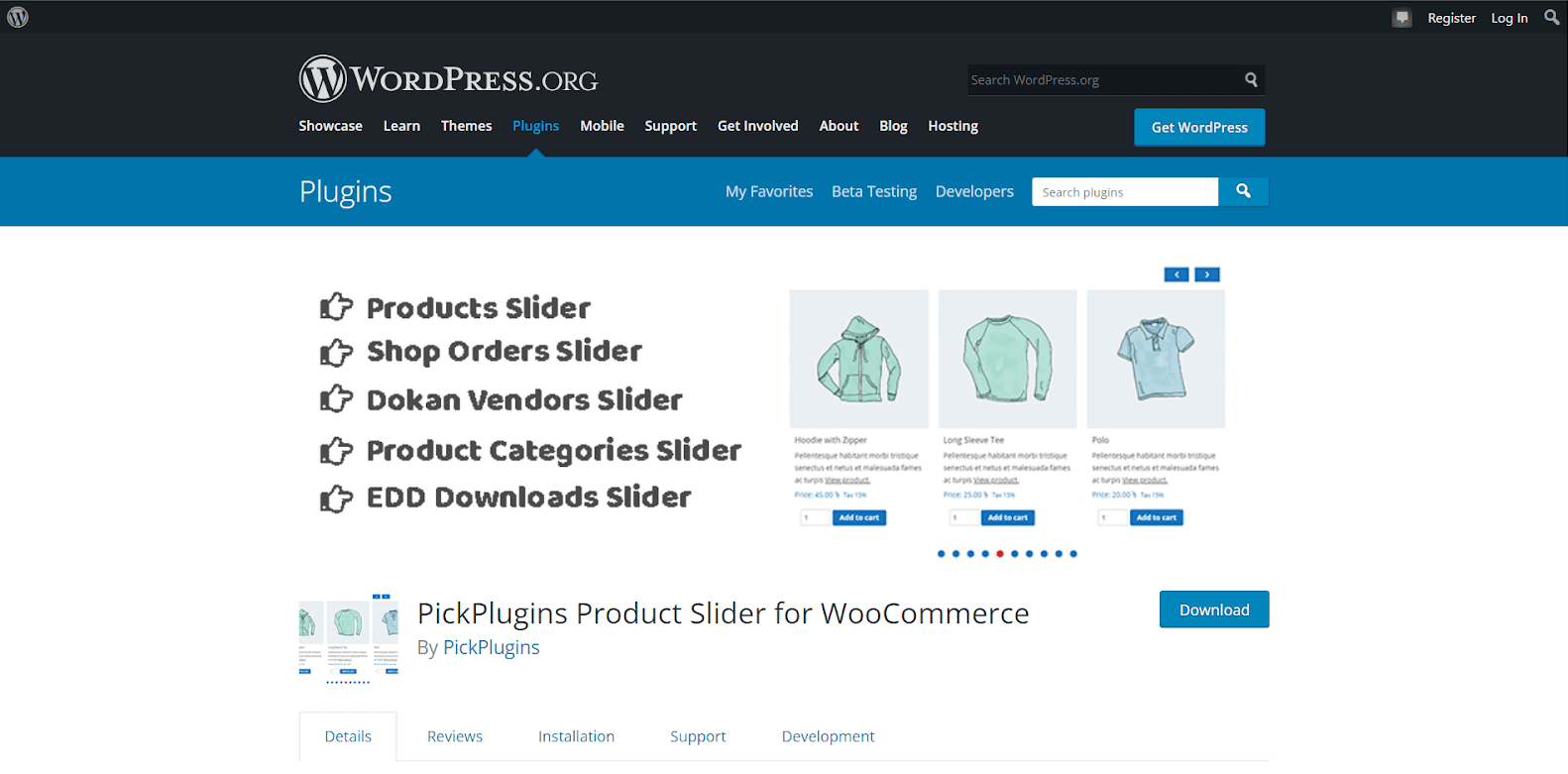Click the Get WordPress button
The height and width of the screenshot is (774, 1568).
(x=1199, y=127)
